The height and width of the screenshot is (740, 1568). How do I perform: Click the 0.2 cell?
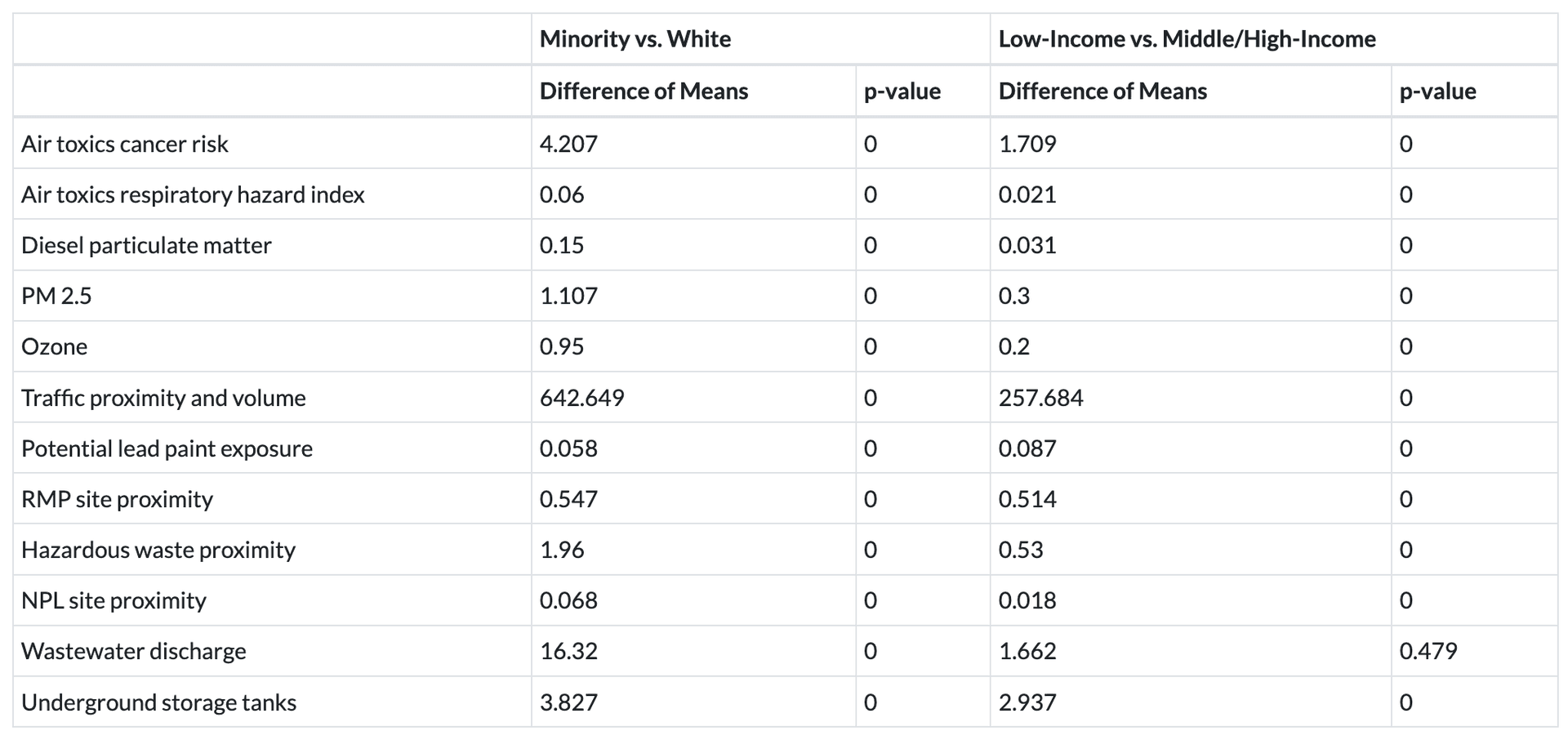pyautogui.click(x=1014, y=346)
